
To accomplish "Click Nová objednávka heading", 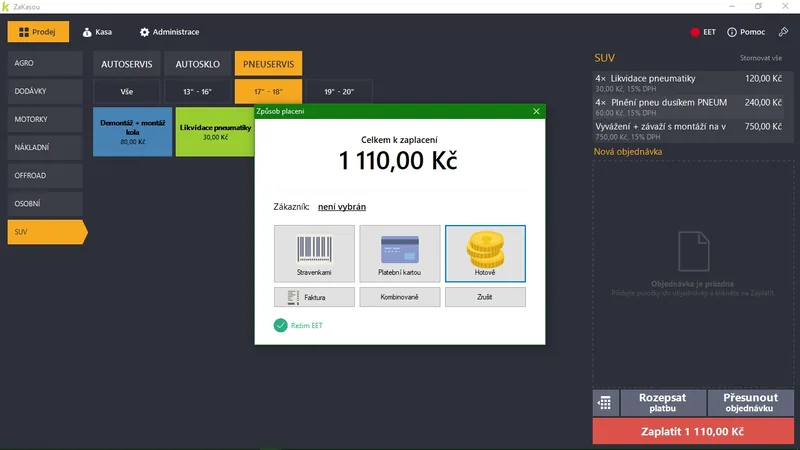I will pos(628,152).
